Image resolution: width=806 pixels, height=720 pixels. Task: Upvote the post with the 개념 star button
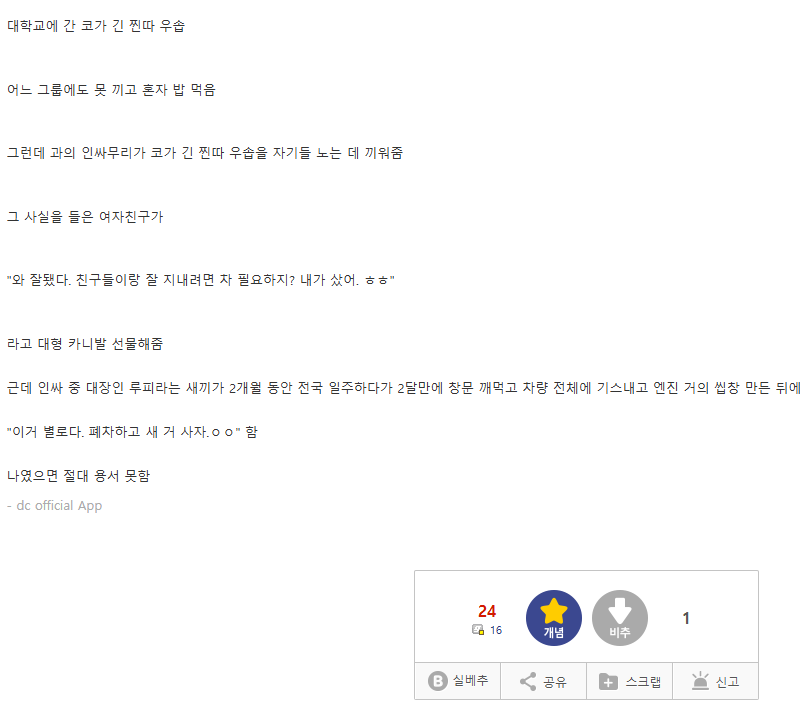(554, 618)
